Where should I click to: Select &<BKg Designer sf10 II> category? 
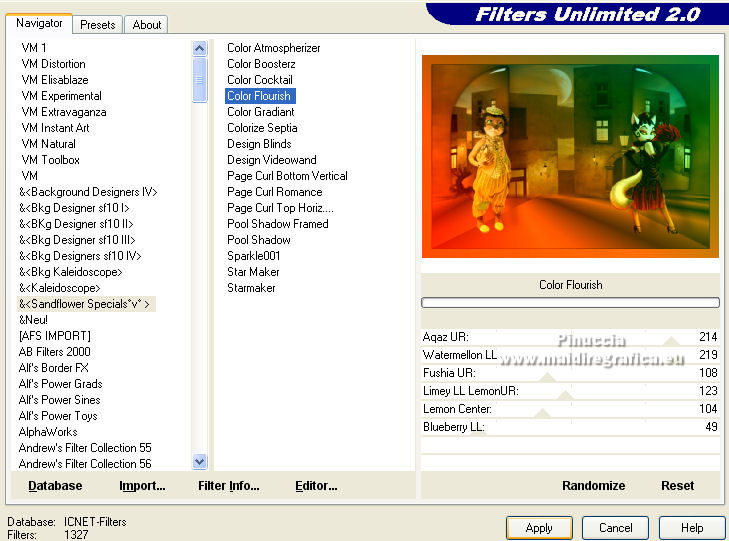pos(76,224)
